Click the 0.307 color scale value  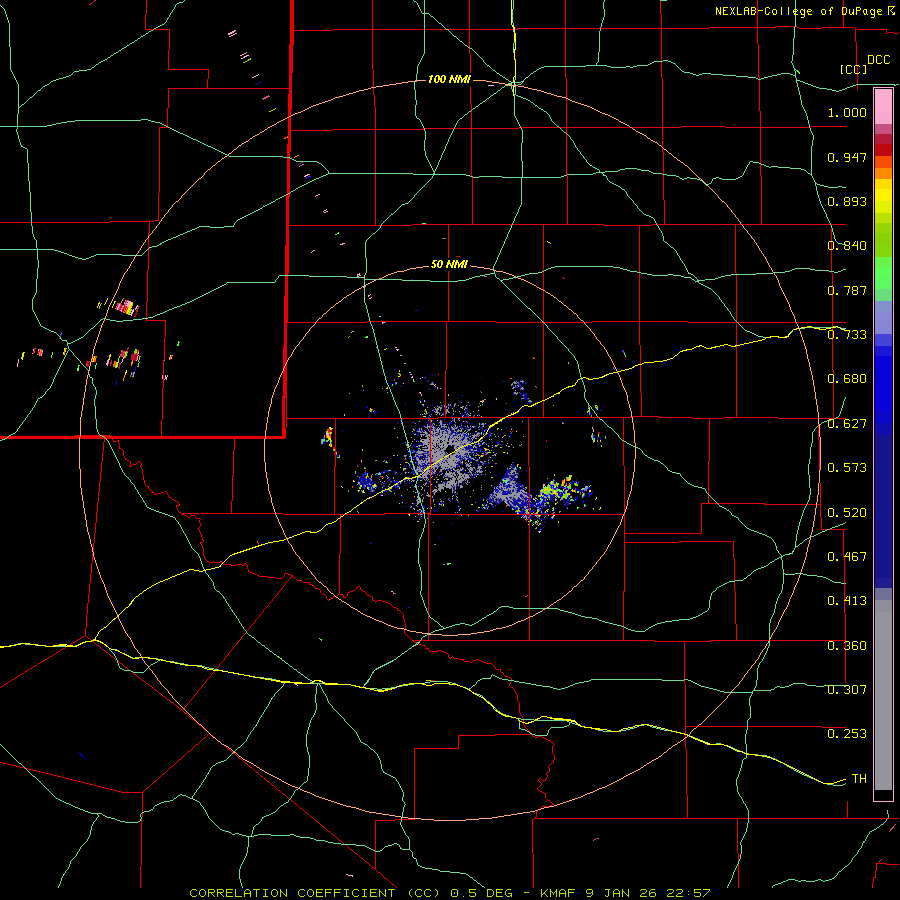(x=847, y=690)
